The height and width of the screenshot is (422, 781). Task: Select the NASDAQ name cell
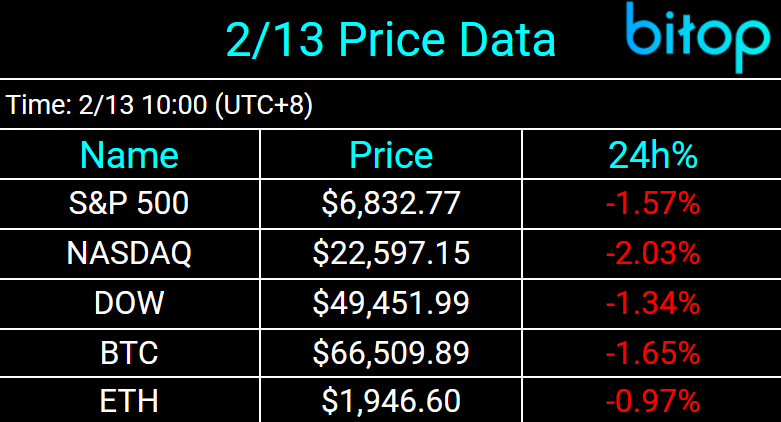[129, 254]
